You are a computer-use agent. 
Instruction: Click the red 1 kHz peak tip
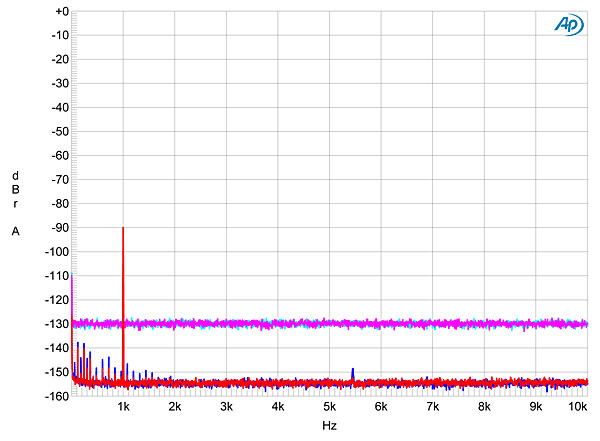click(123, 229)
